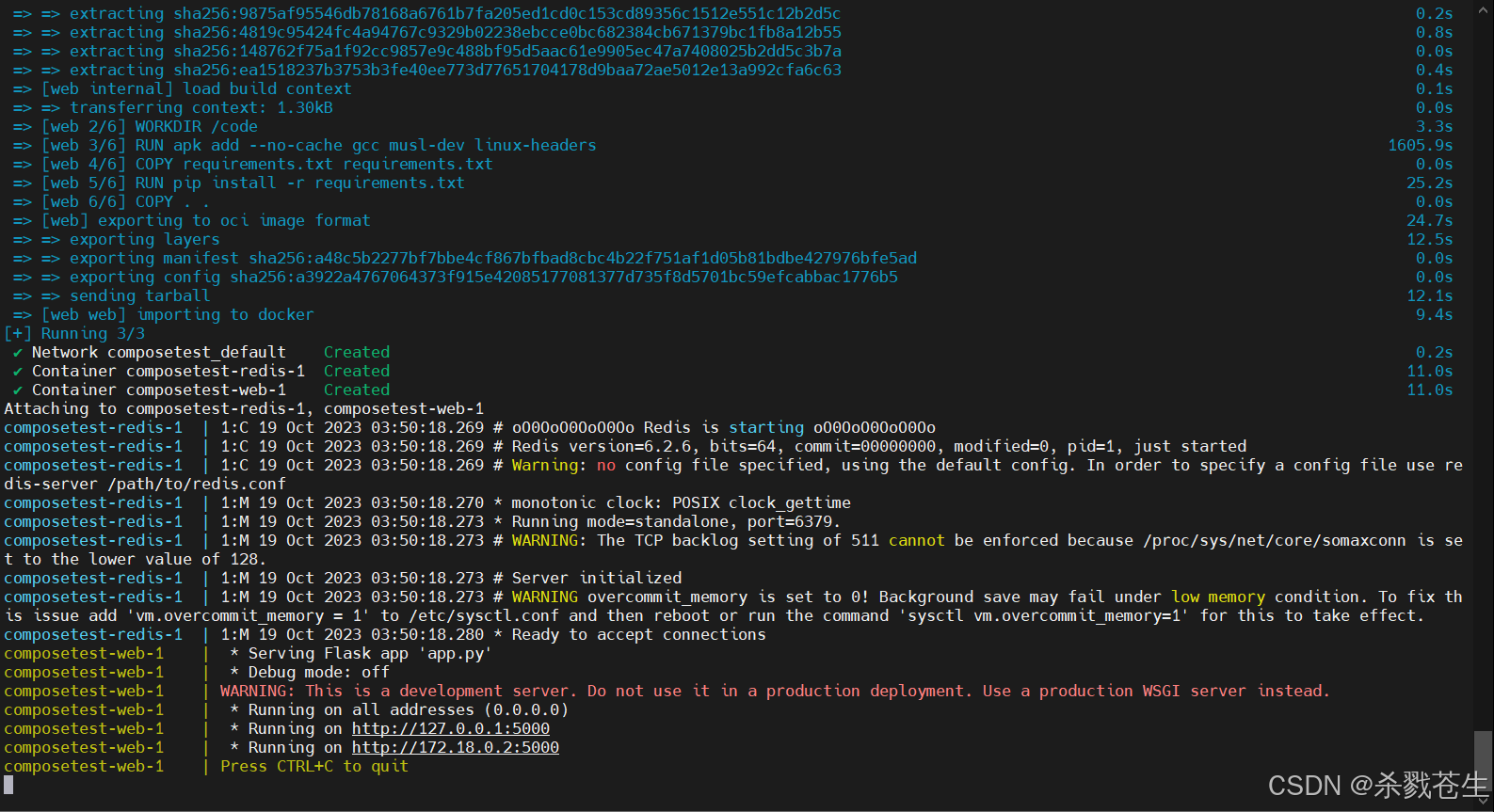
Task: Click the scrollbar down arrow
Action: pos(1483,802)
